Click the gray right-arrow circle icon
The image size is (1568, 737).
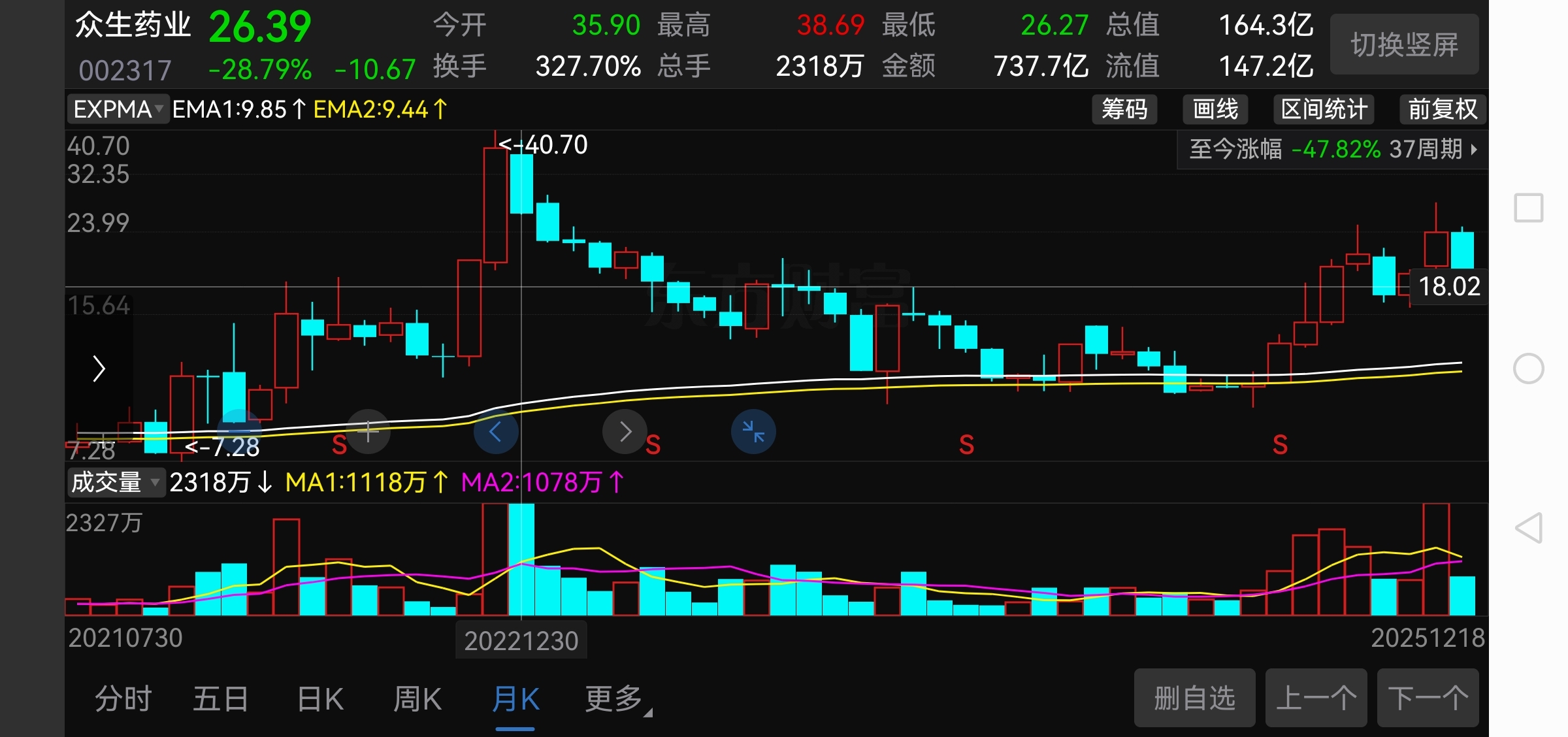tap(625, 431)
